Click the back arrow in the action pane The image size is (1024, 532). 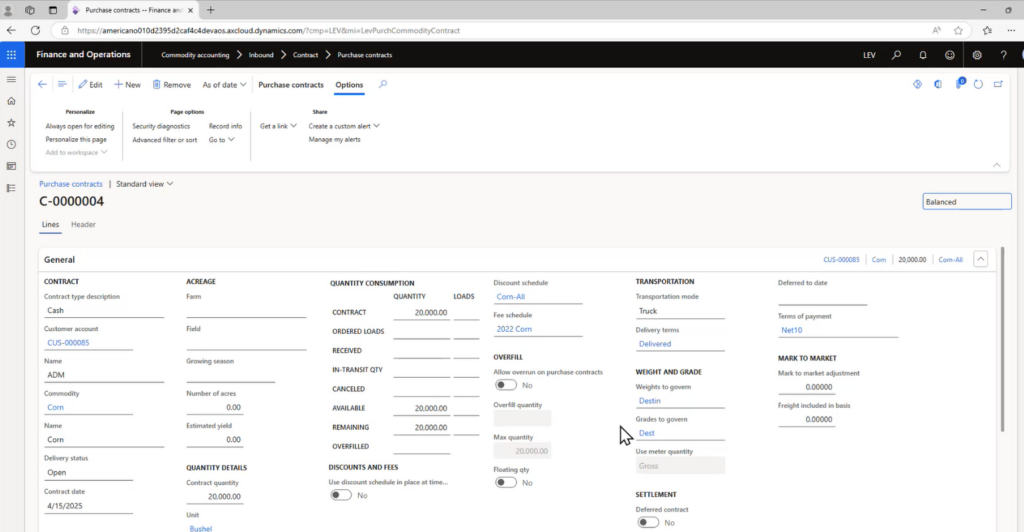pyautogui.click(x=42, y=84)
